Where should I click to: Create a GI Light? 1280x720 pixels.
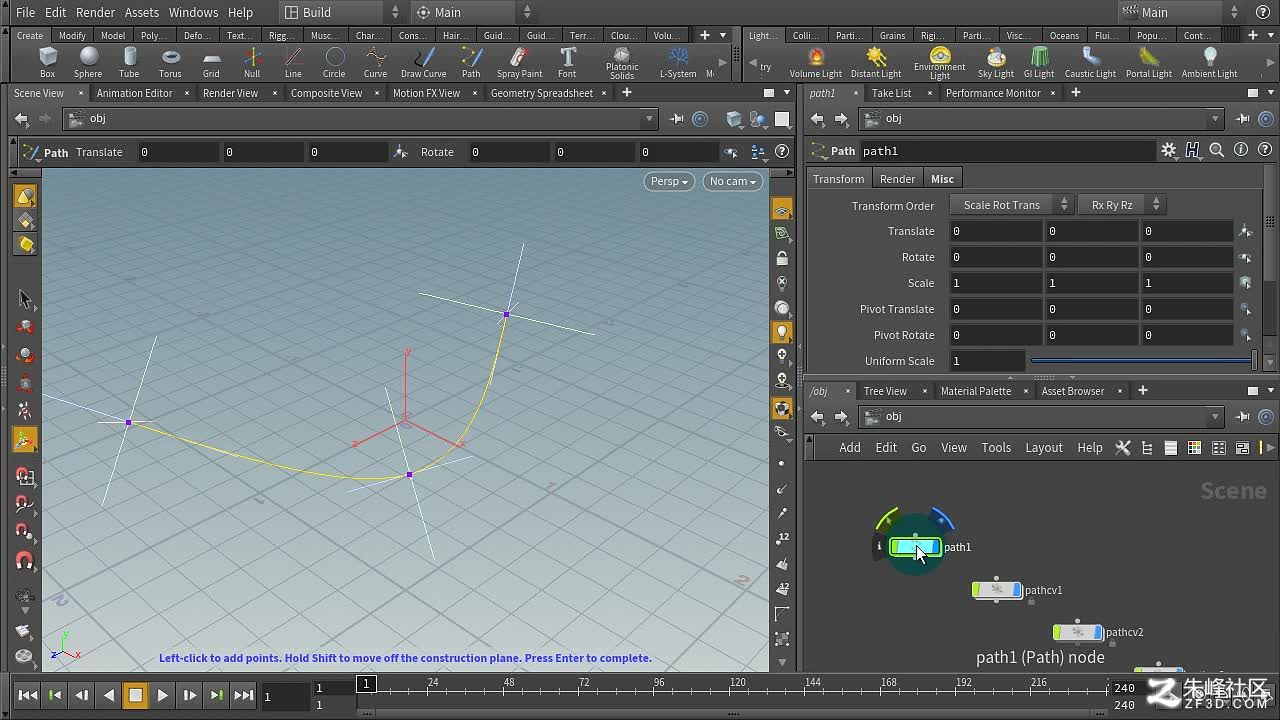click(1039, 63)
